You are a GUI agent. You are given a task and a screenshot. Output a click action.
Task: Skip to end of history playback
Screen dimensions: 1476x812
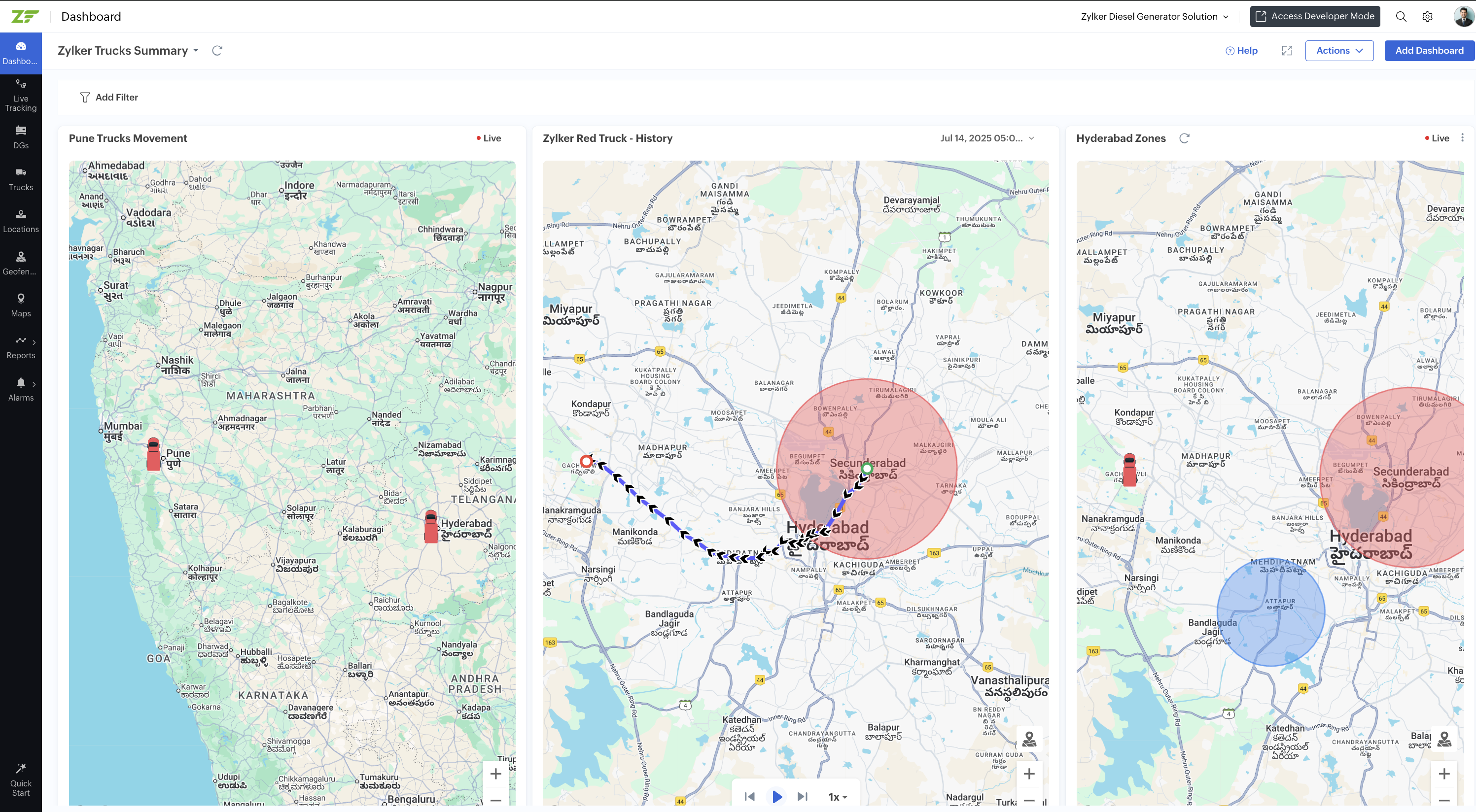pyautogui.click(x=803, y=797)
